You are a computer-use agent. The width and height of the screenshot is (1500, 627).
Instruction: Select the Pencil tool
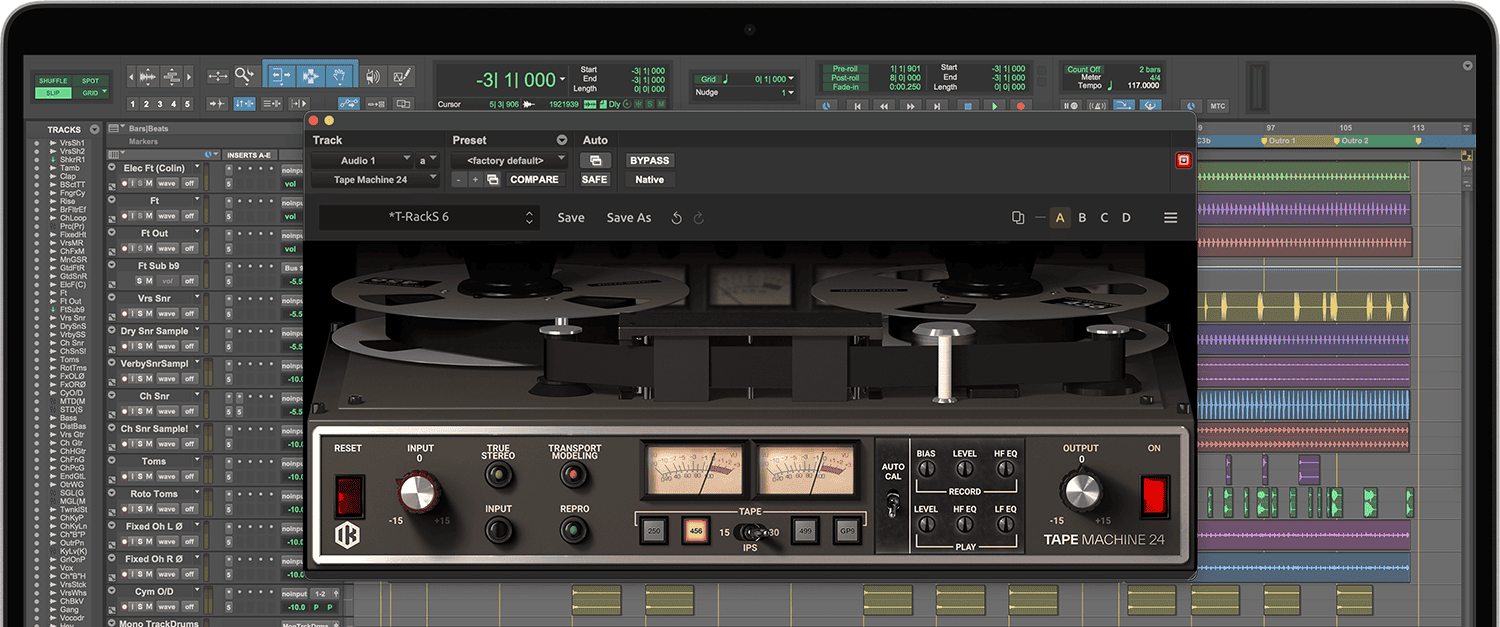tap(401, 76)
